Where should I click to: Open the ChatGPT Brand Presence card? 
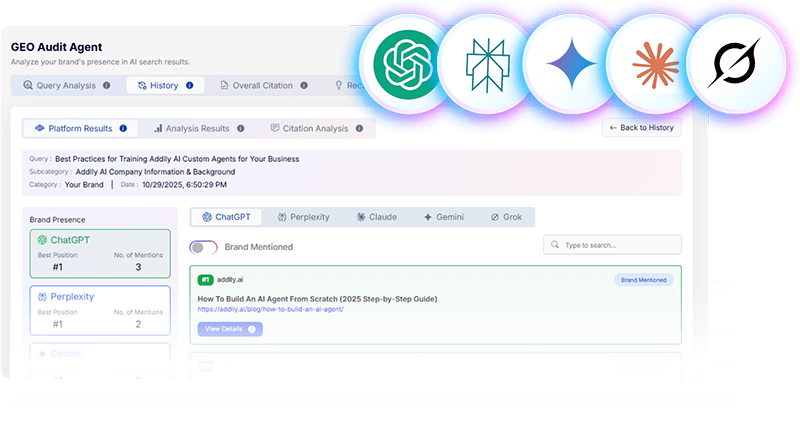pyautogui.click(x=100, y=254)
